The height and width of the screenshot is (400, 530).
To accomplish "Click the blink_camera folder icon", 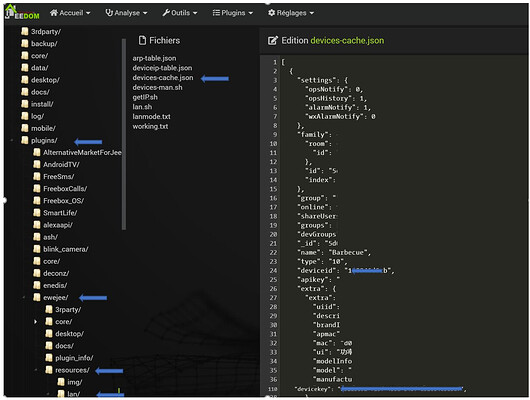I will pos(37,249).
